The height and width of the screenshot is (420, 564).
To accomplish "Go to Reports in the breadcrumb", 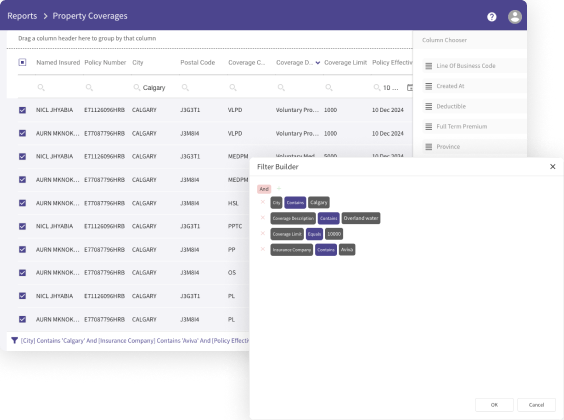I will click(22, 16).
